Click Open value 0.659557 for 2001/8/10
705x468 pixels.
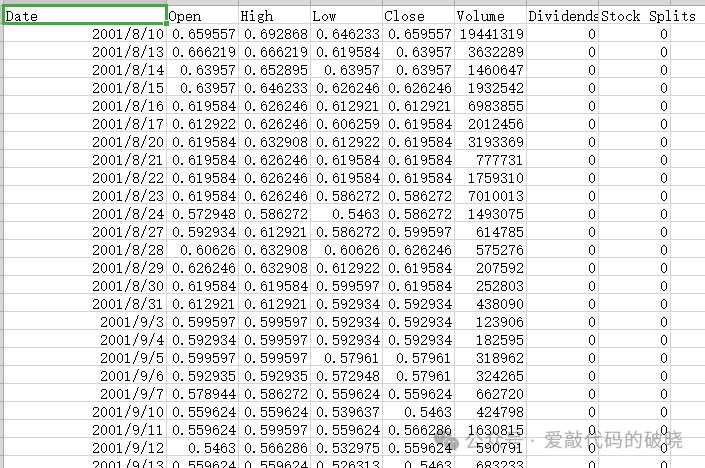pyautogui.click(x=203, y=34)
